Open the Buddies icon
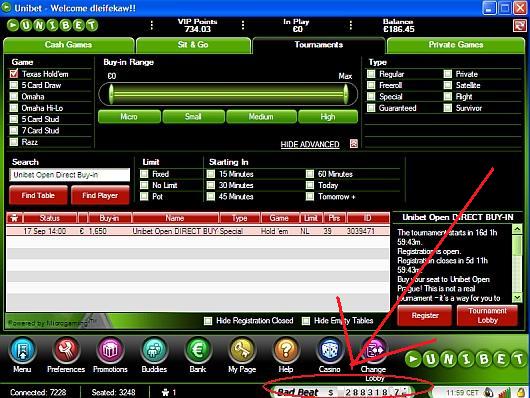This screenshot has width=530, height=398. click(154, 350)
